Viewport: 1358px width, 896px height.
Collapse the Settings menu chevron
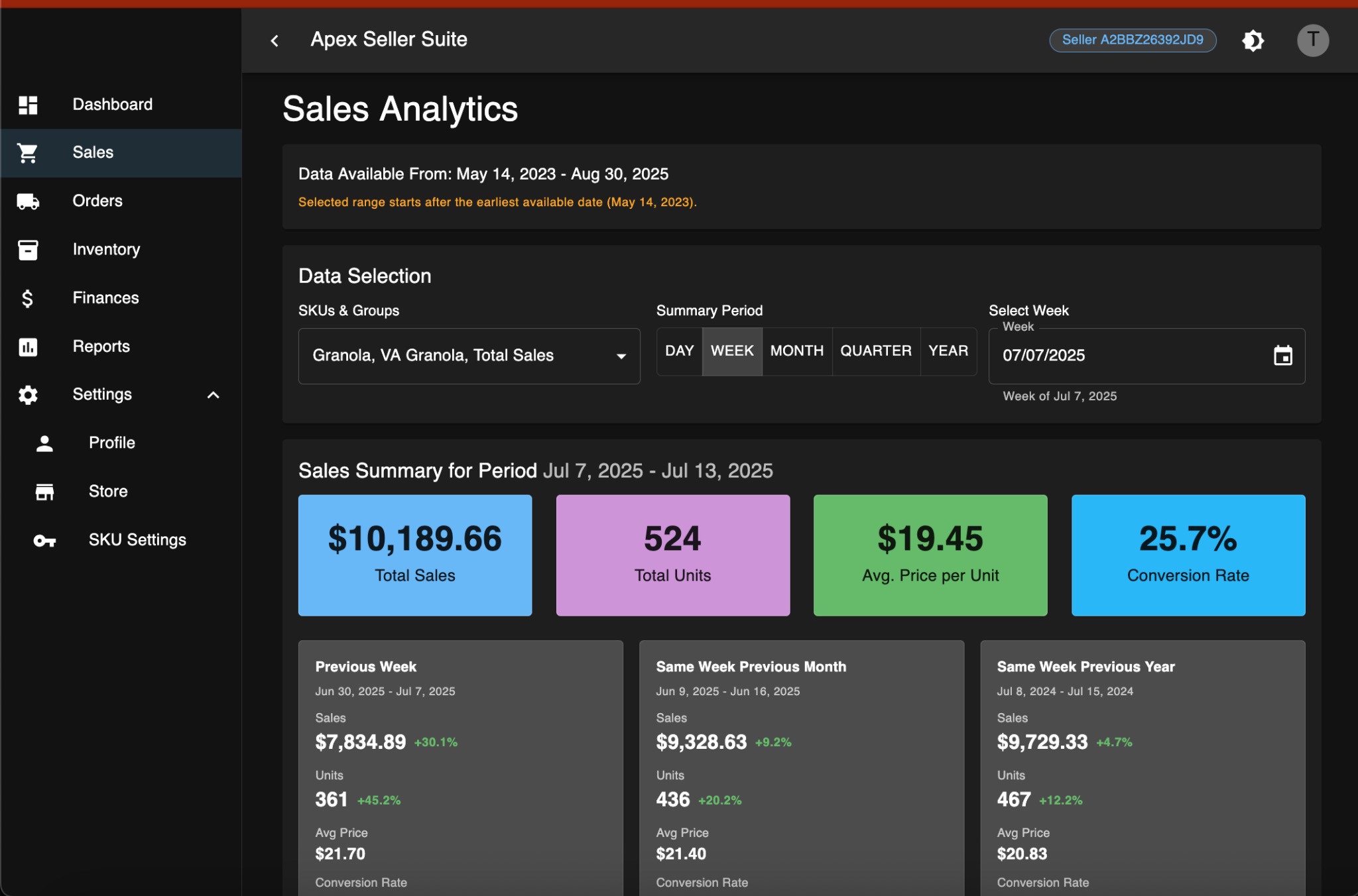click(213, 395)
